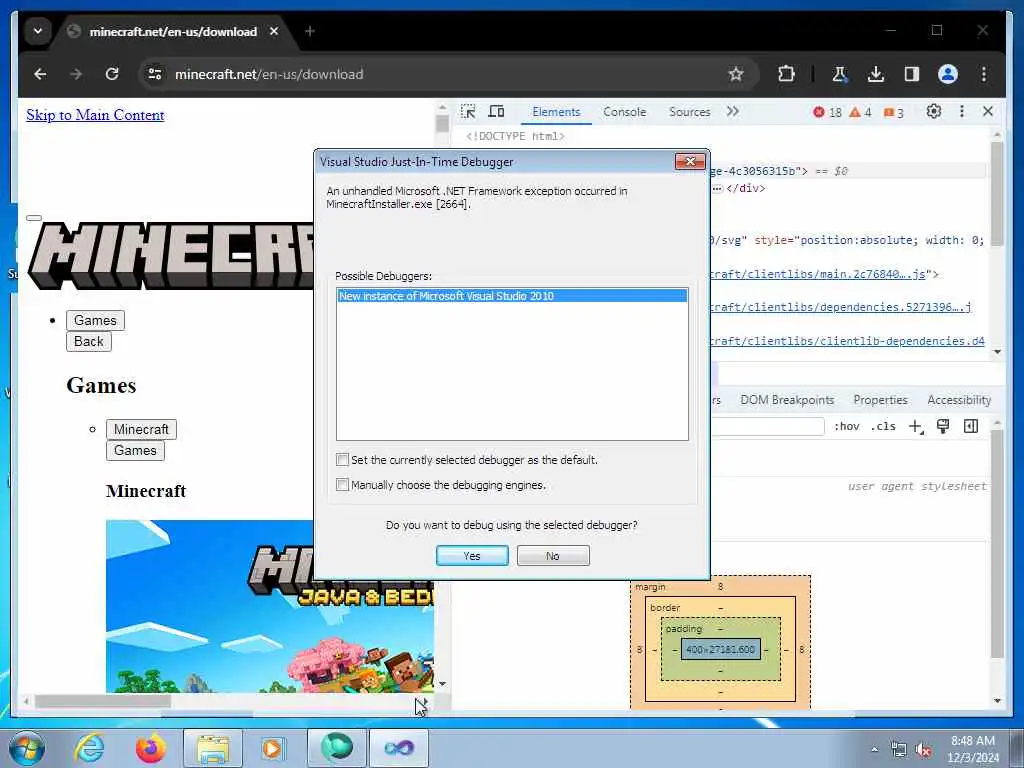The height and width of the screenshot is (768, 1024).
Task: Click muted volume icon in tray
Action: pyautogui.click(x=923, y=750)
